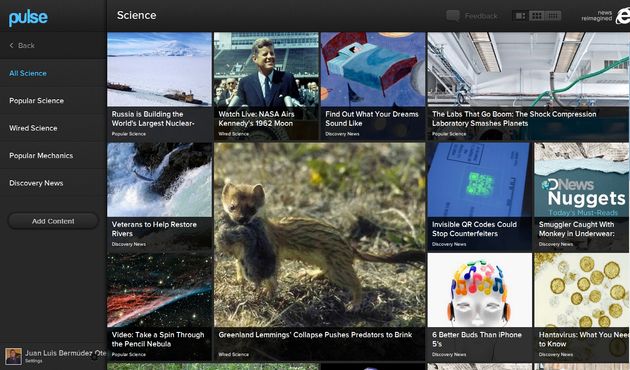Click the user name Juan Luis Bermudez

[65, 353]
